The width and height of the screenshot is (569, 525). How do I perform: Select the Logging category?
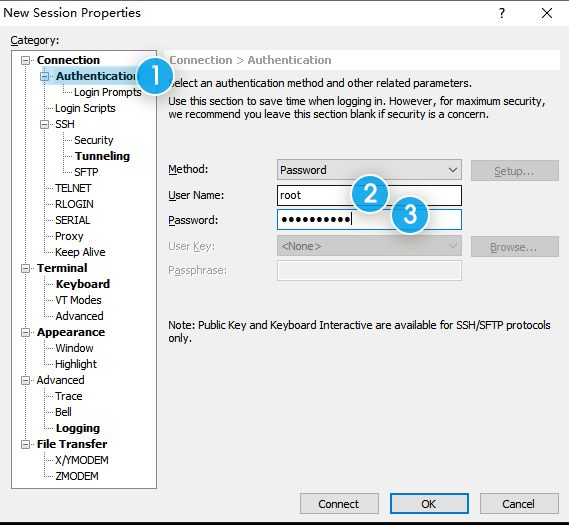[78, 428]
